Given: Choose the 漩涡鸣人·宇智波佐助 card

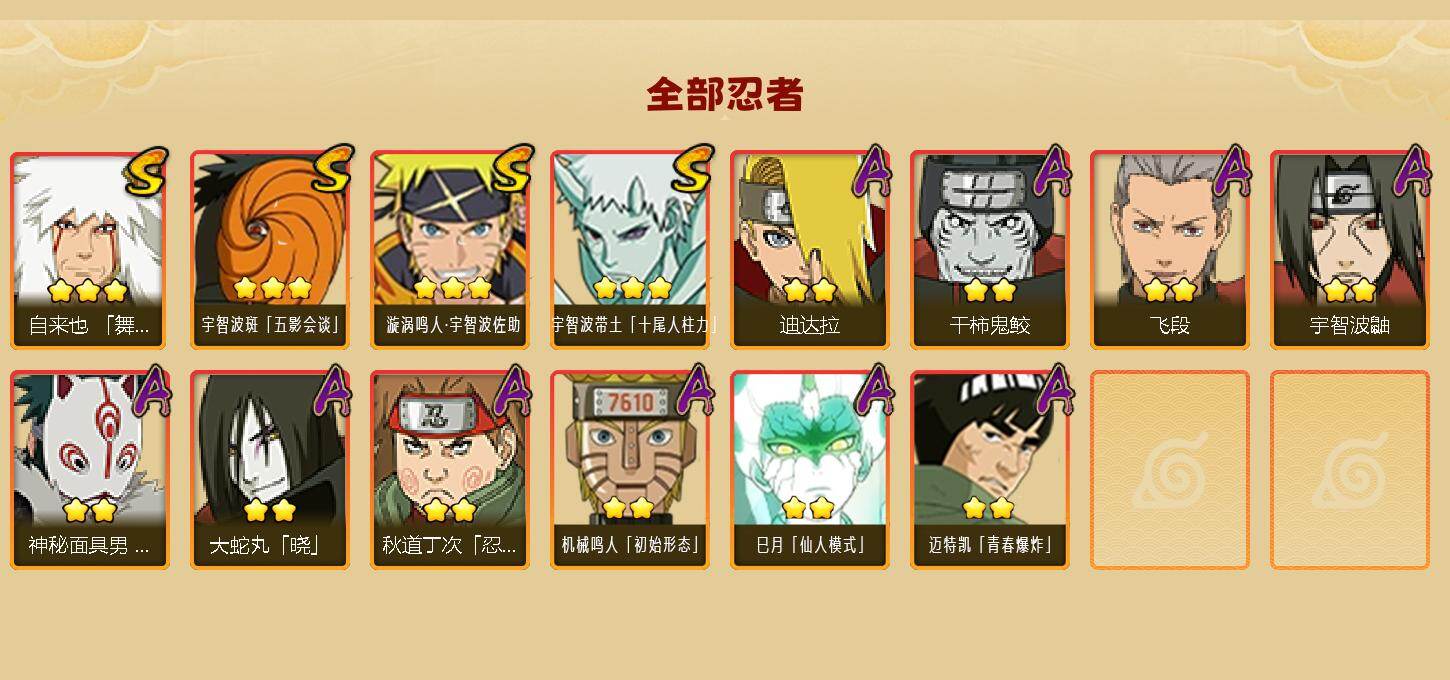Looking at the screenshot, I should [450, 250].
